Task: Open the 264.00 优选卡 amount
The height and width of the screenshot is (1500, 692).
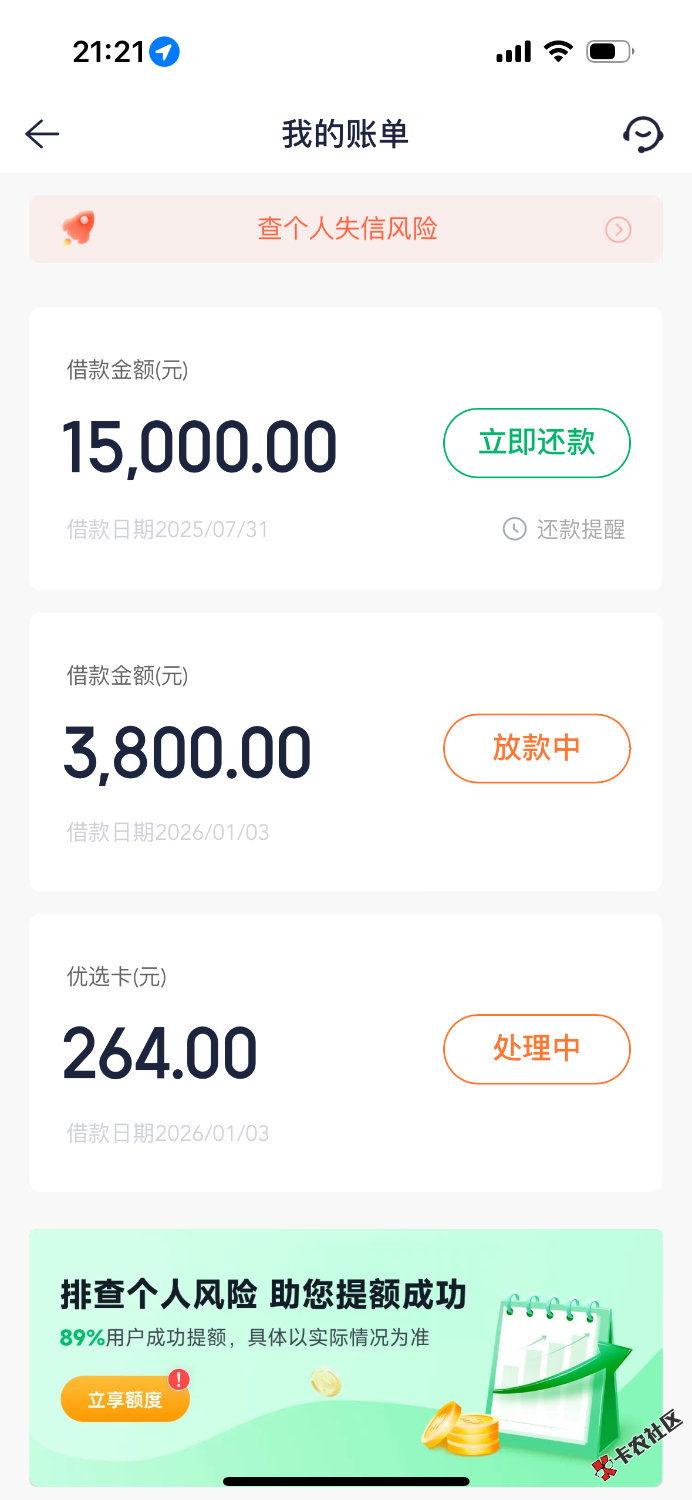Action: (160, 1053)
